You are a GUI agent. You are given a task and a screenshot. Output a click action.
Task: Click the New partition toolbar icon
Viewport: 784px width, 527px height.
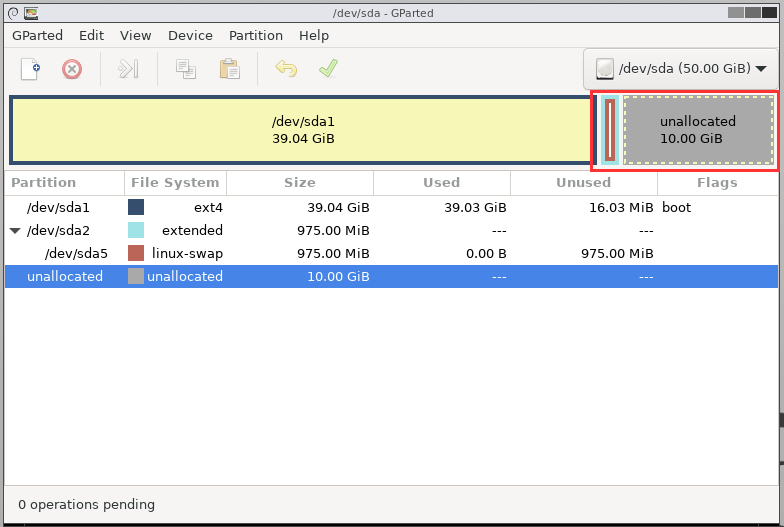(30, 69)
